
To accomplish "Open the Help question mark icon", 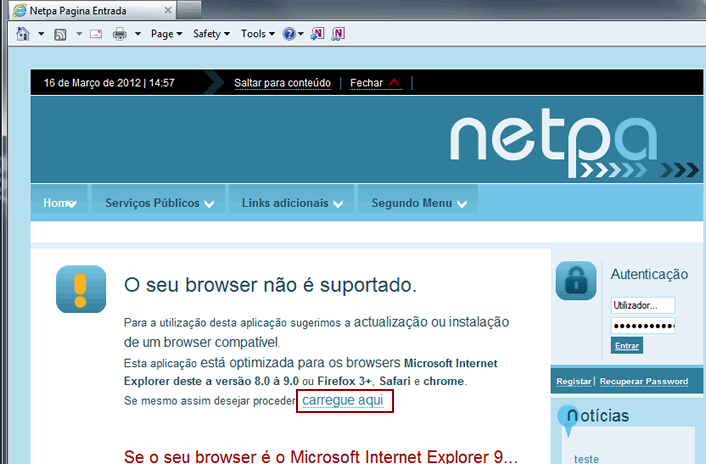I will 288,34.
